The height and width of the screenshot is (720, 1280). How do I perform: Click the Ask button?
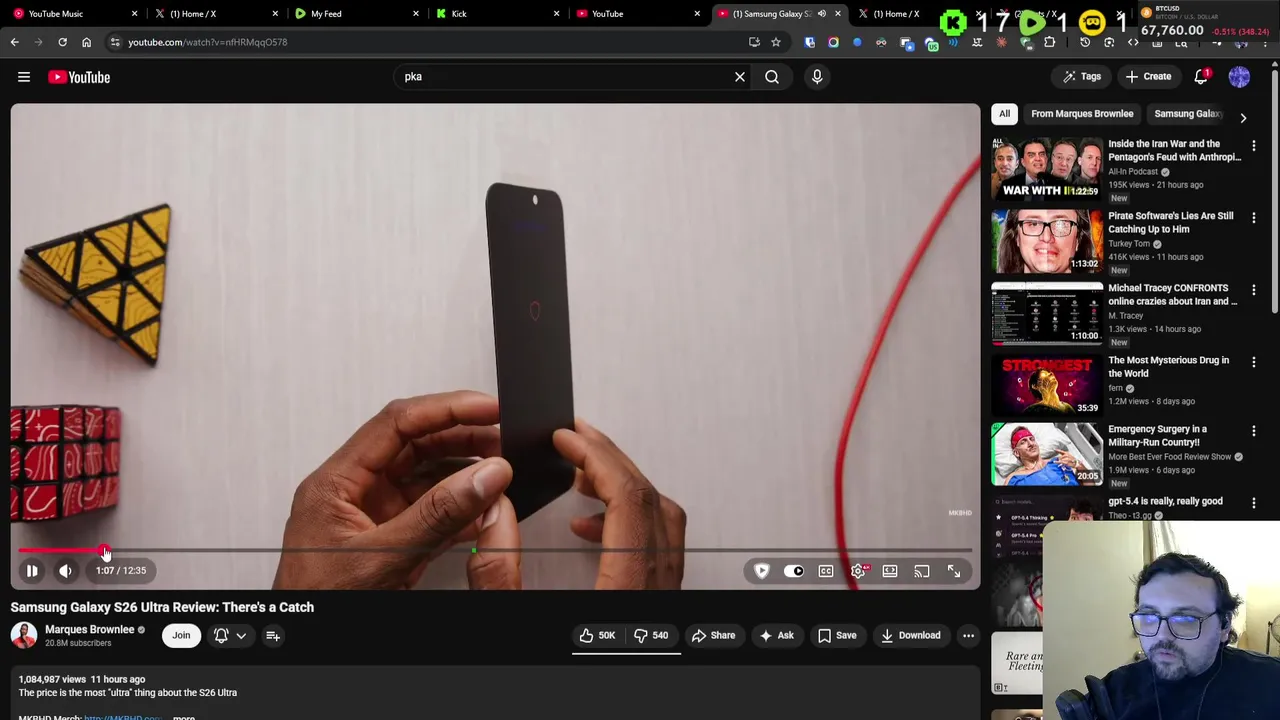pos(777,635)
